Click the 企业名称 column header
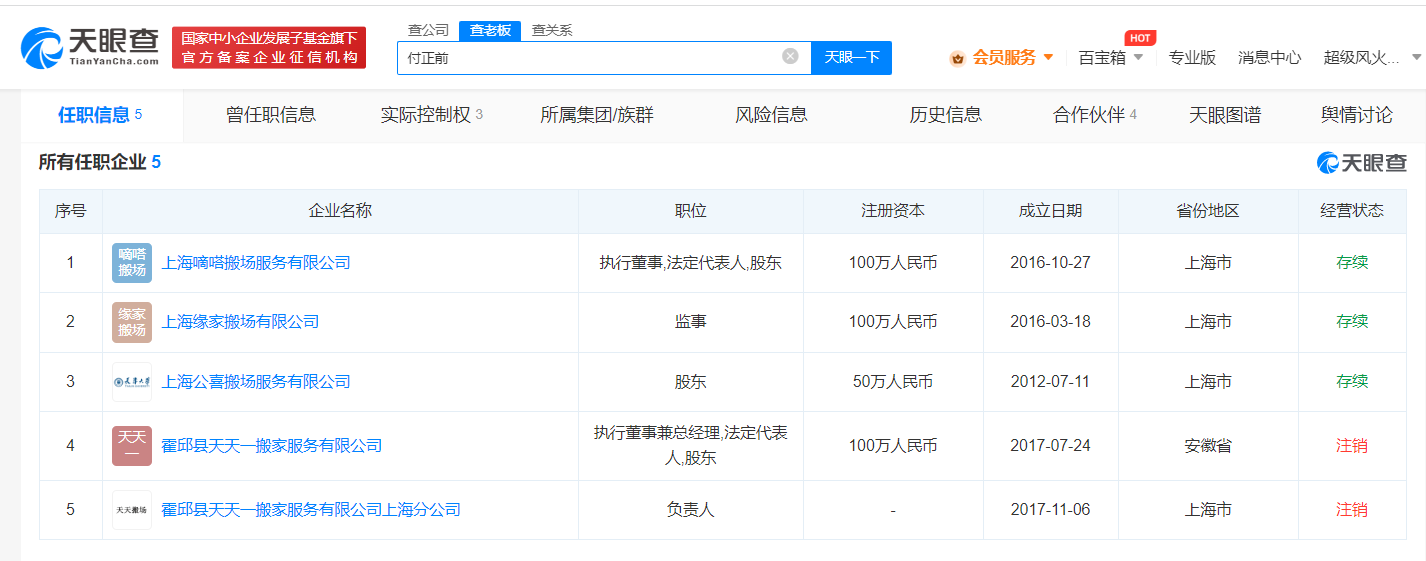The height and width of the screenshot is (561, 1426). click(x=340, y=211)
